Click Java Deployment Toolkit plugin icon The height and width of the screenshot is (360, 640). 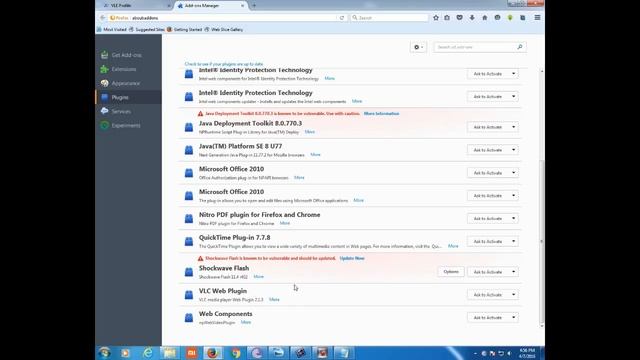[x=189, y=127]
